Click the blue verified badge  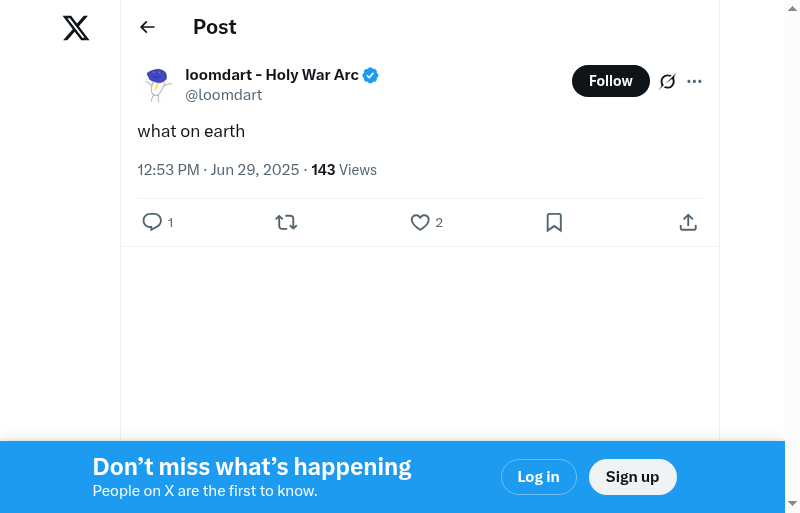tap(371, 75)
